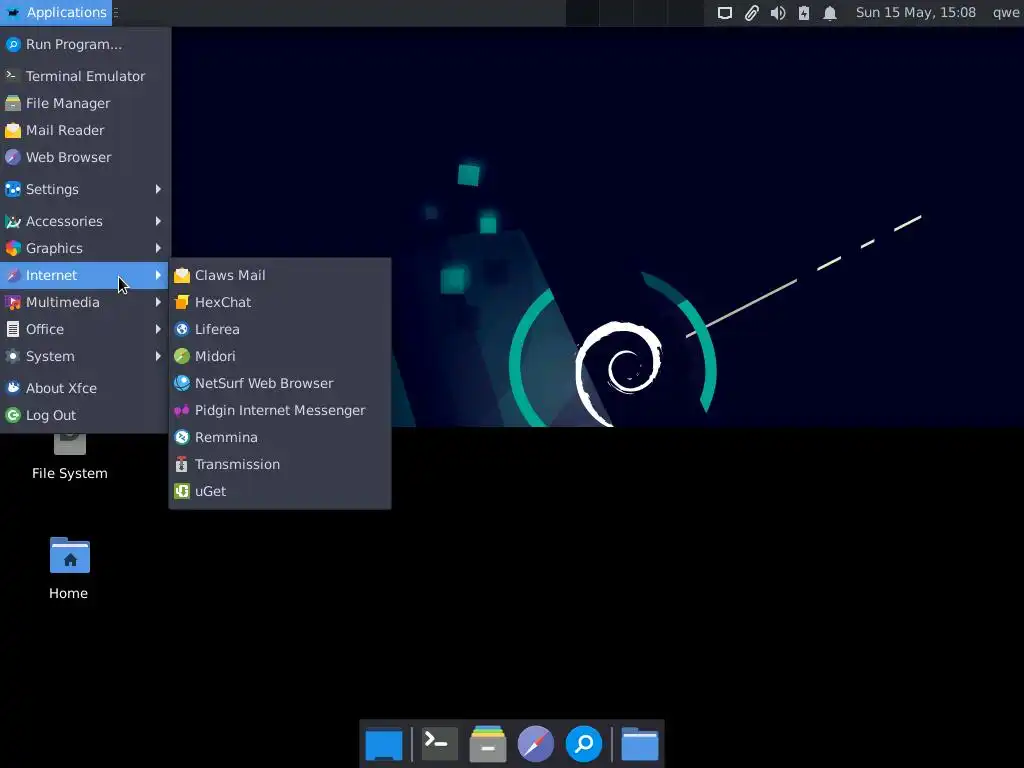Click the Internet submenu arrow
Image resolution: width=1024 pixels, height=768 pixels.
coord(158,276)
